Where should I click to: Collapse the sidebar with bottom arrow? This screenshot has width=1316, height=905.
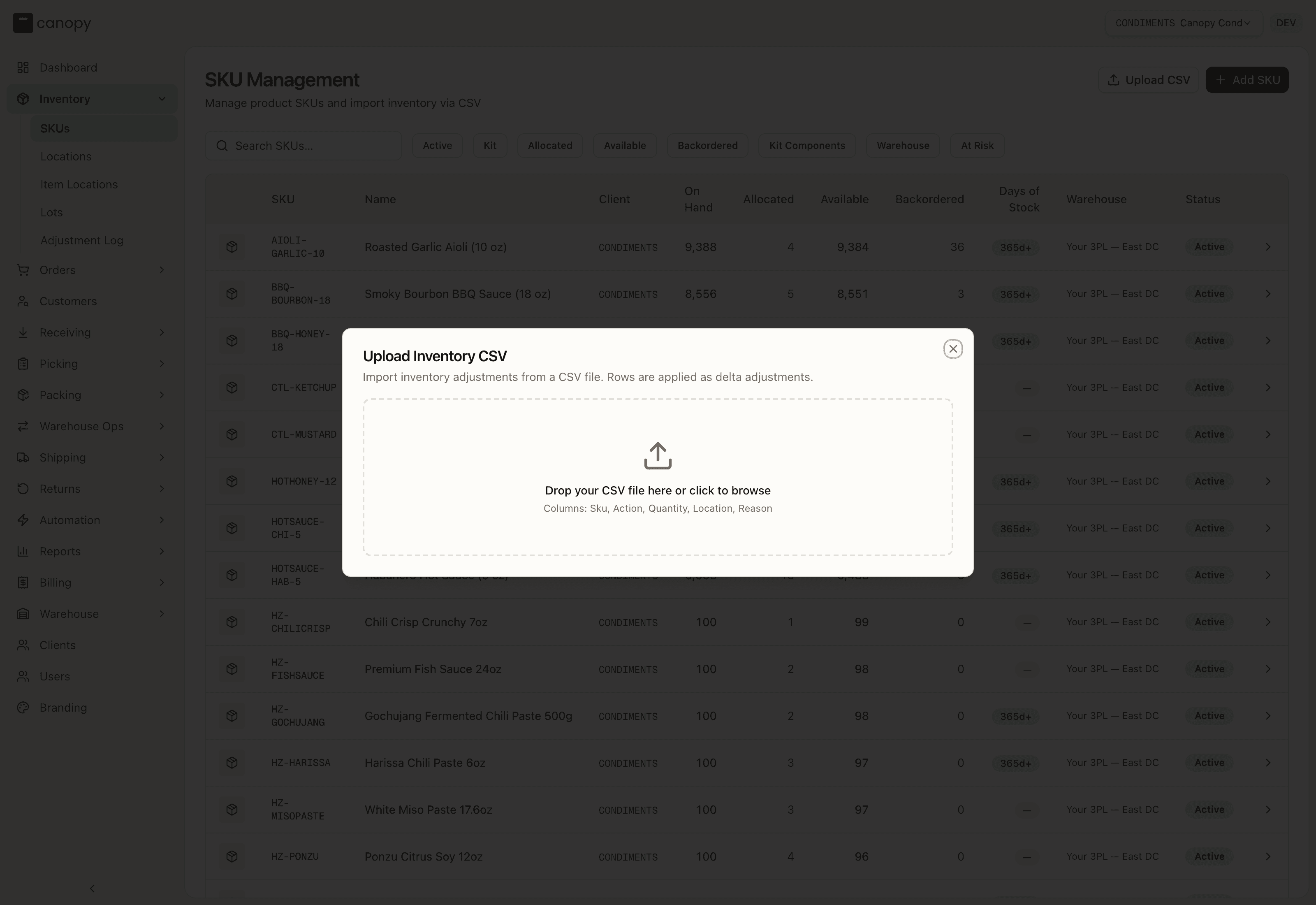tap(93, 888)
